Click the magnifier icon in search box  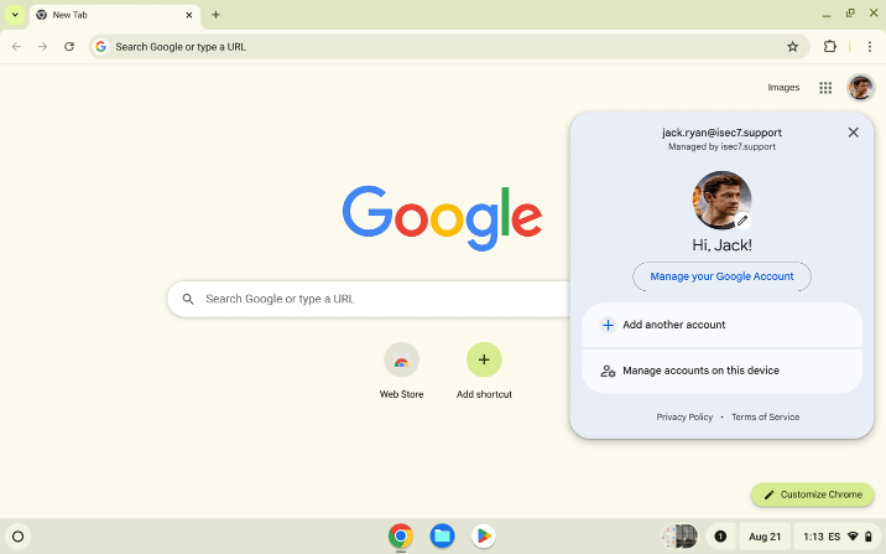(x=188, y=299)
